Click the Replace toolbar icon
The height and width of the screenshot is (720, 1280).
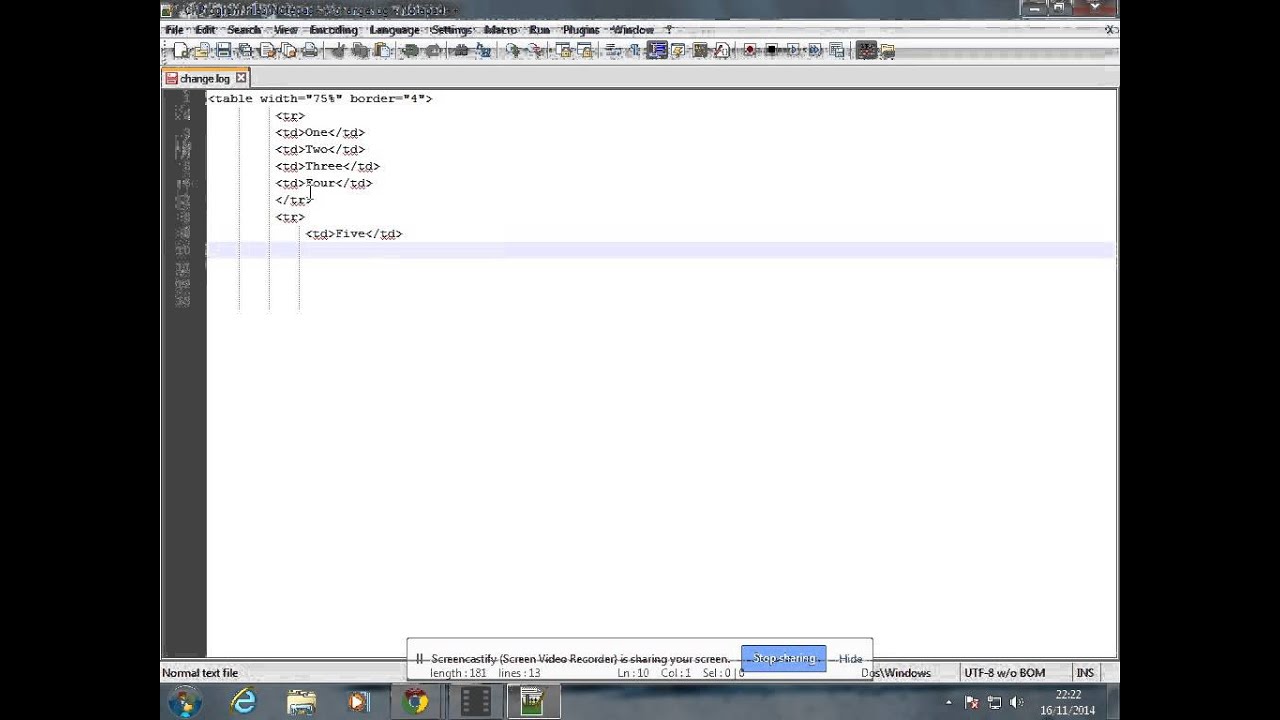click(483, 50)
